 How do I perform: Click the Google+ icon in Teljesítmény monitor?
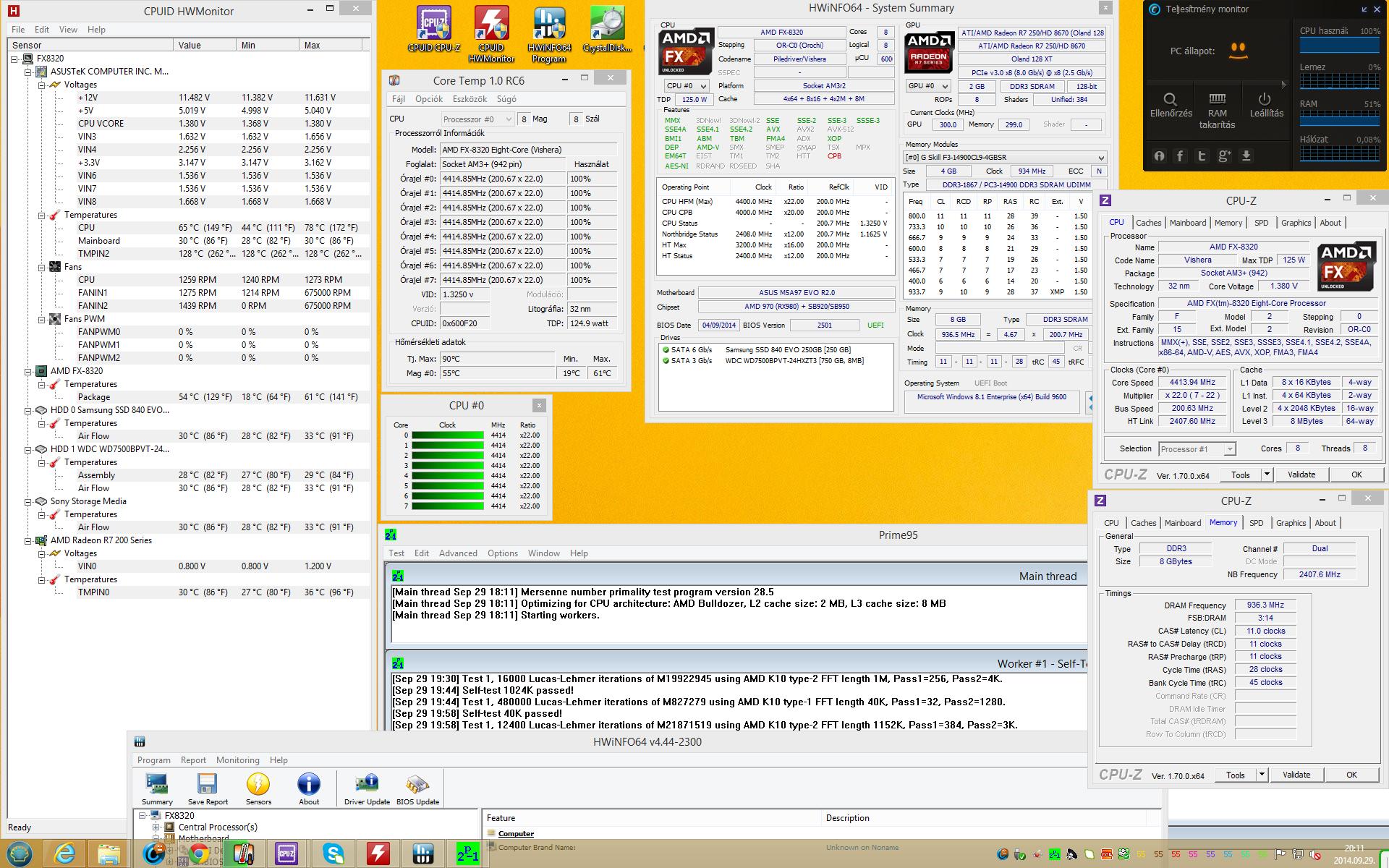tap(1224, 156)
